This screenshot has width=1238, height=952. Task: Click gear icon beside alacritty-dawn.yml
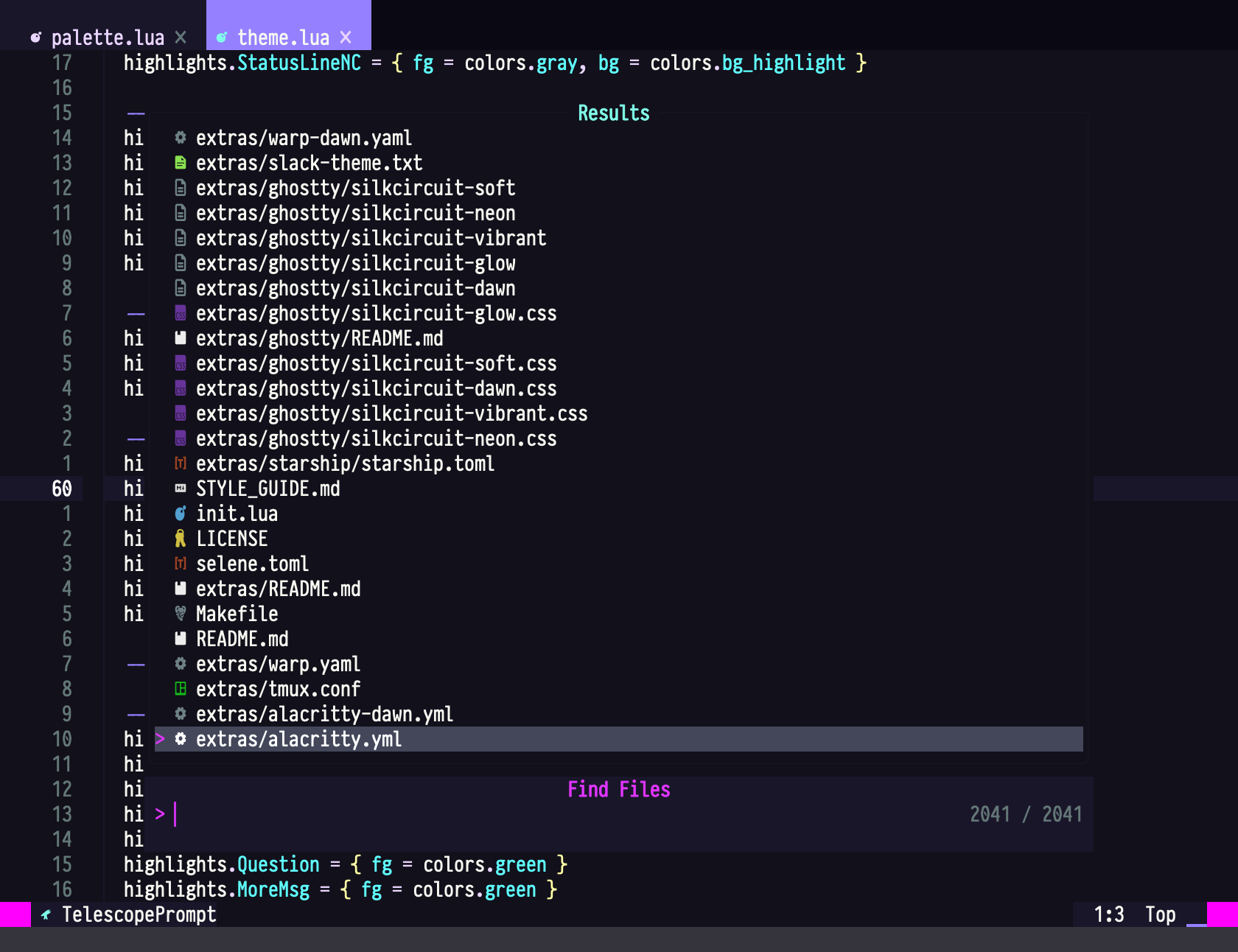[181, 714]
